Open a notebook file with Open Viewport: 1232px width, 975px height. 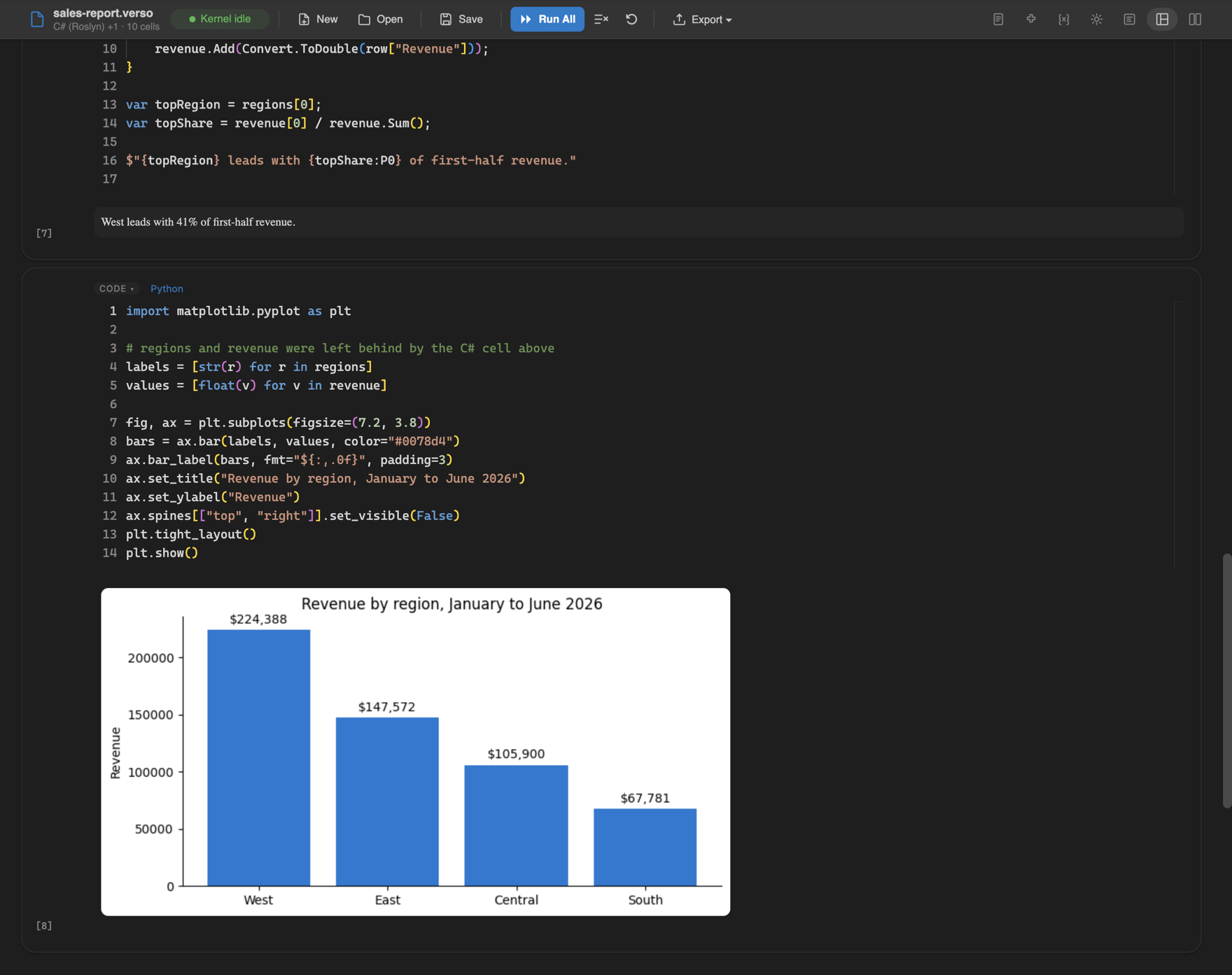point(380,20)
